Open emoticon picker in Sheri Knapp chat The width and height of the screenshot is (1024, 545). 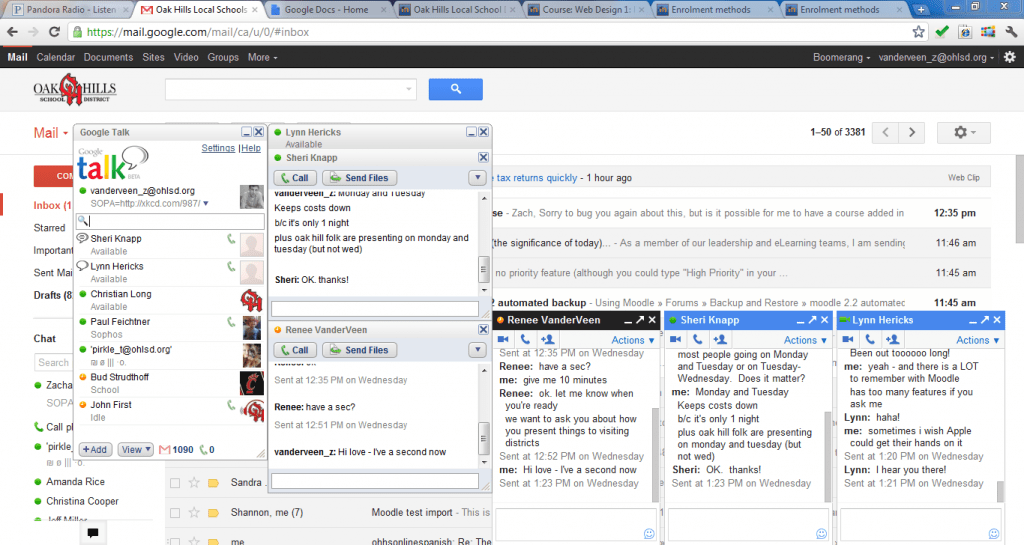(821, 534)
